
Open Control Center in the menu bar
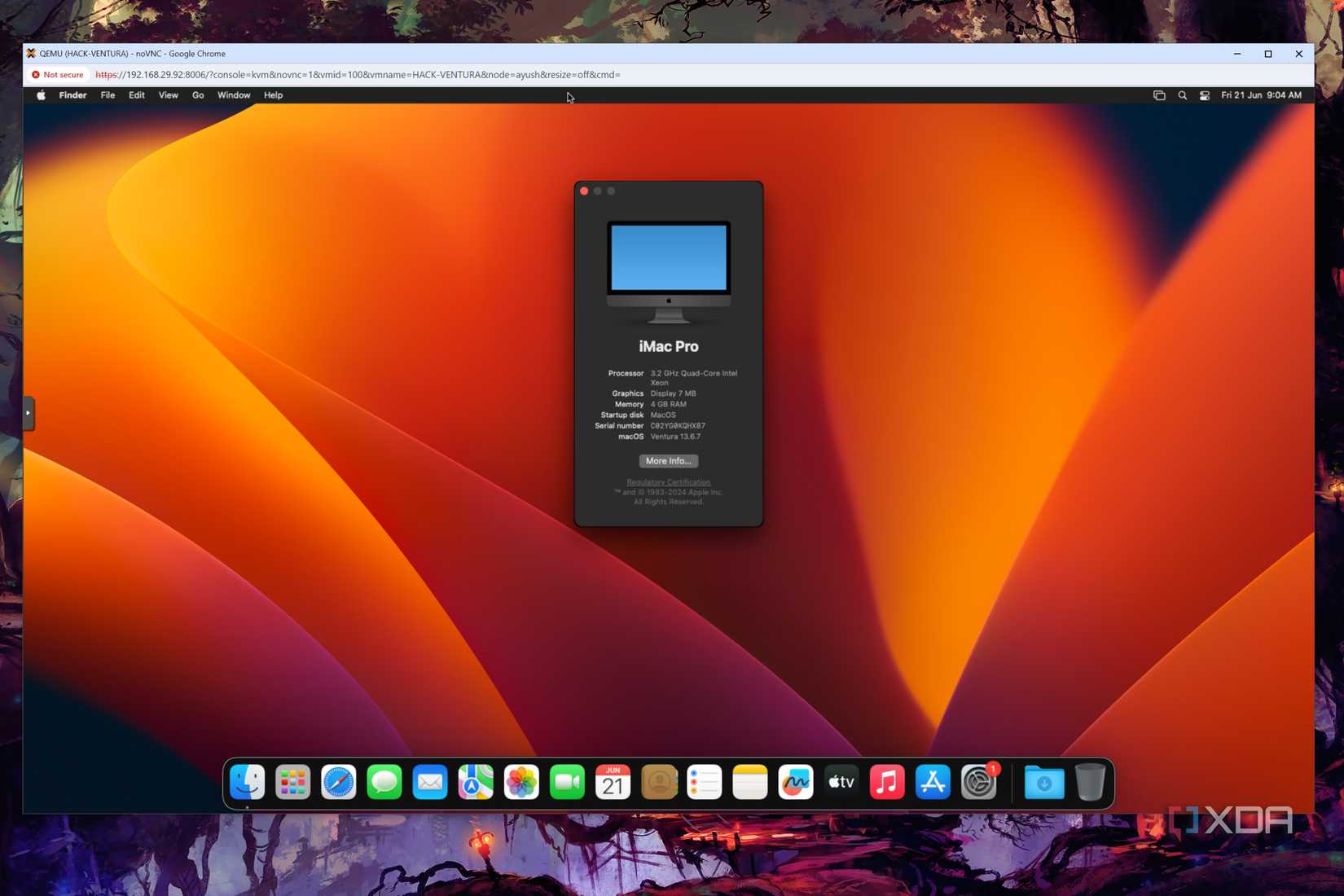pyautogui.click(x=1205, y=95)
